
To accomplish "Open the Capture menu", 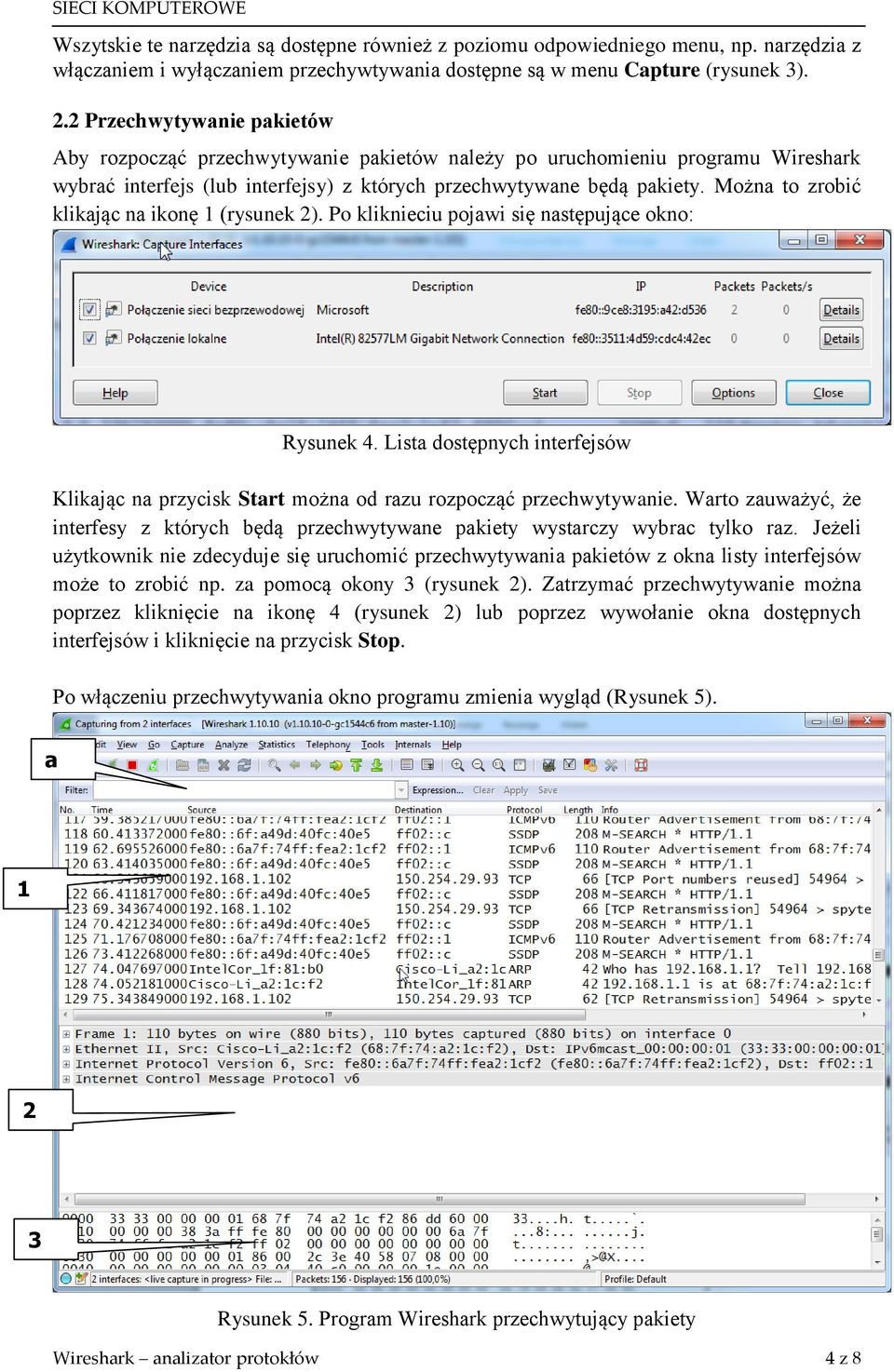I will 187,745.
